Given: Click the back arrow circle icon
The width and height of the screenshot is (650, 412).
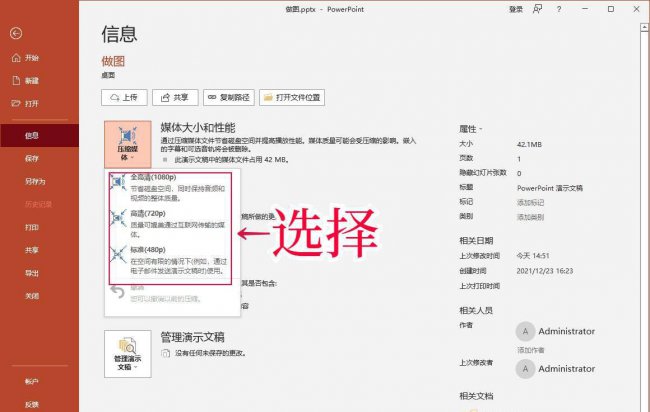Looking at the screenshot, I should (16, 33).
